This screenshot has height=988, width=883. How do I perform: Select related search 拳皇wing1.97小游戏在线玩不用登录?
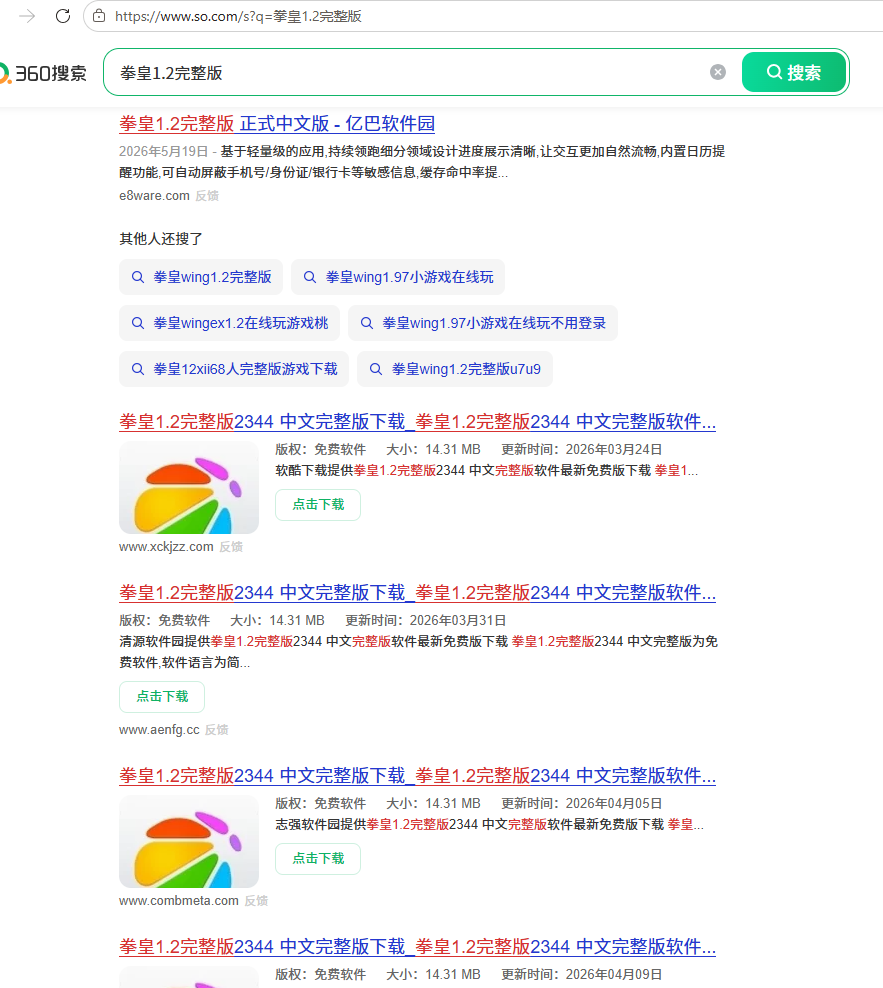tap(483, 323)
